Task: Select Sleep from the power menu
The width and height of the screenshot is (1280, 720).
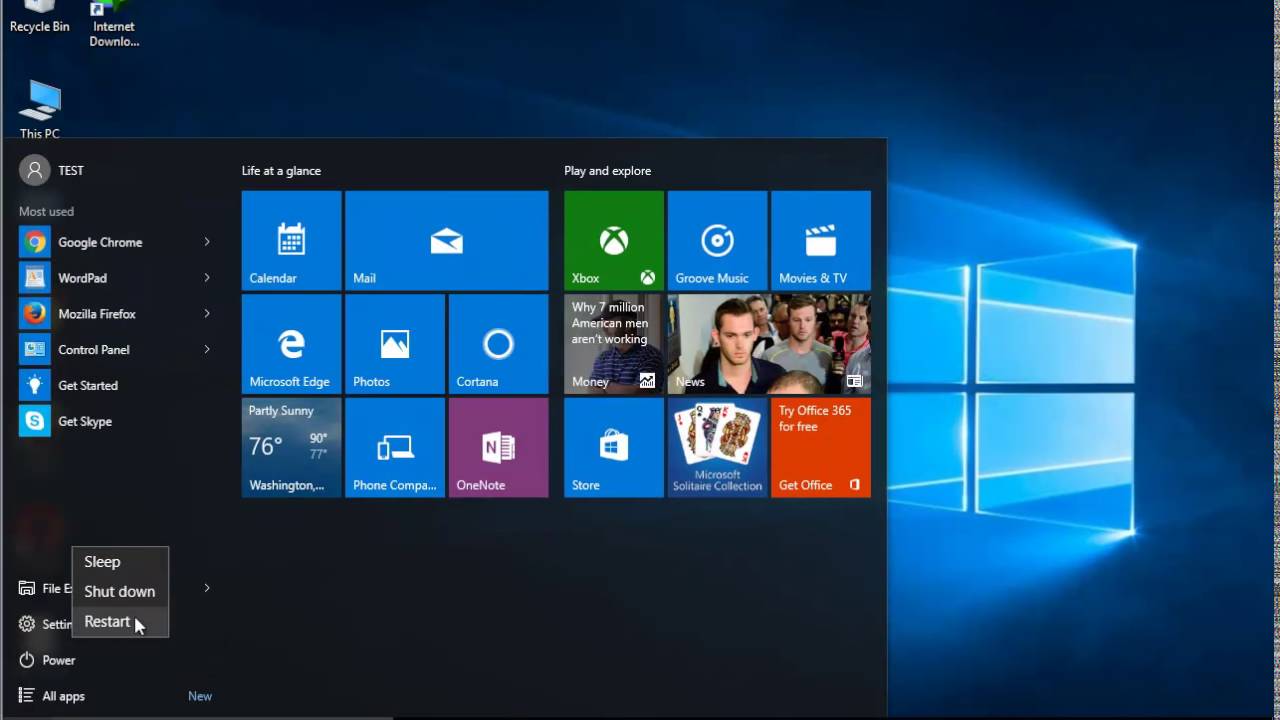Action: click(x=120, y=562)
